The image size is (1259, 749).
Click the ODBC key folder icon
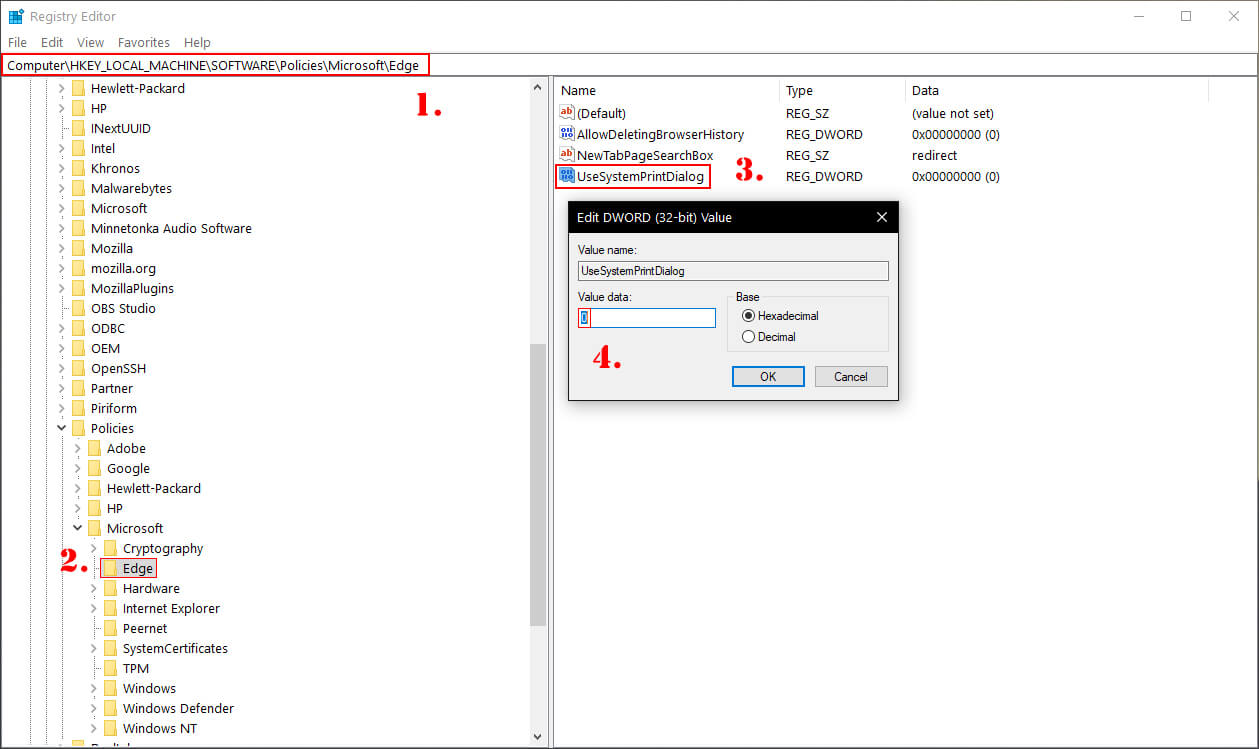click(x=78, y=328)
